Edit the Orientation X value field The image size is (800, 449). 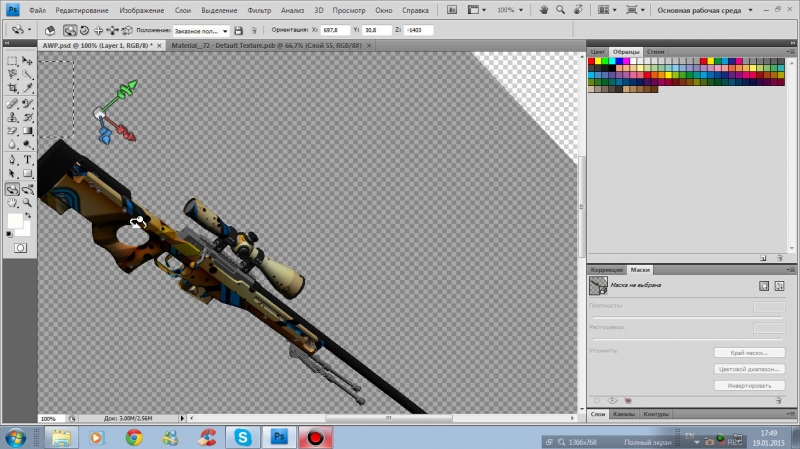click(335, 30)
